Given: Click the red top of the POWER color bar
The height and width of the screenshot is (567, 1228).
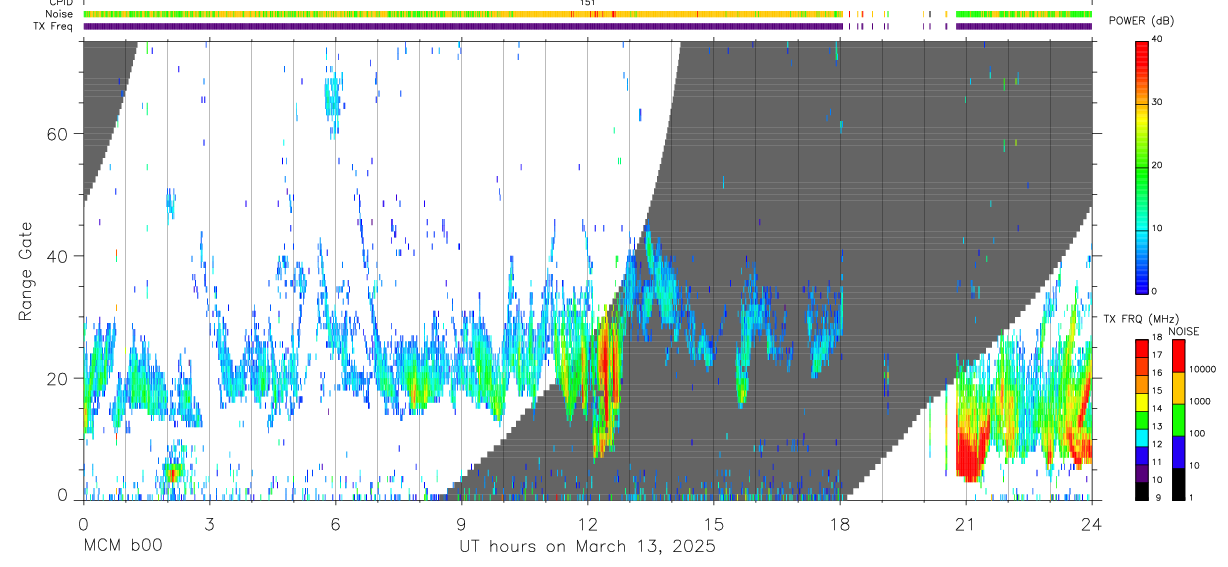Looking at the screenshot, I should [x=1142, y=47].
